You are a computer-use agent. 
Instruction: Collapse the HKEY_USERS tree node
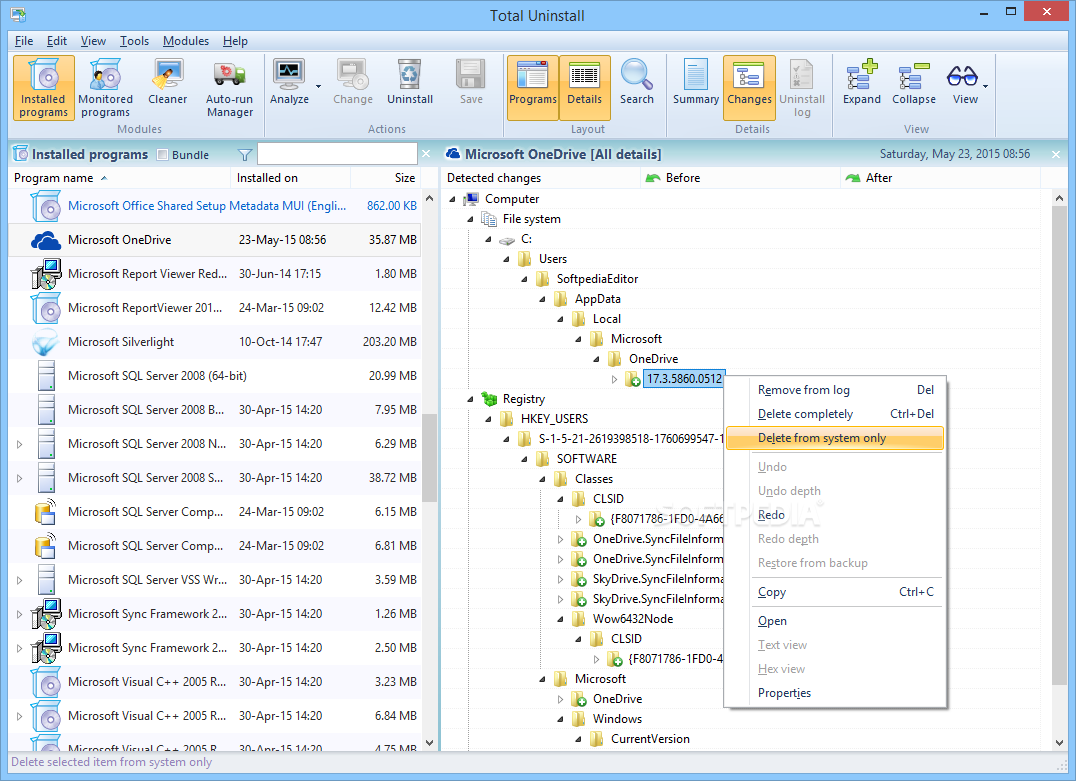pyautogui.click(x=488, y=419)
